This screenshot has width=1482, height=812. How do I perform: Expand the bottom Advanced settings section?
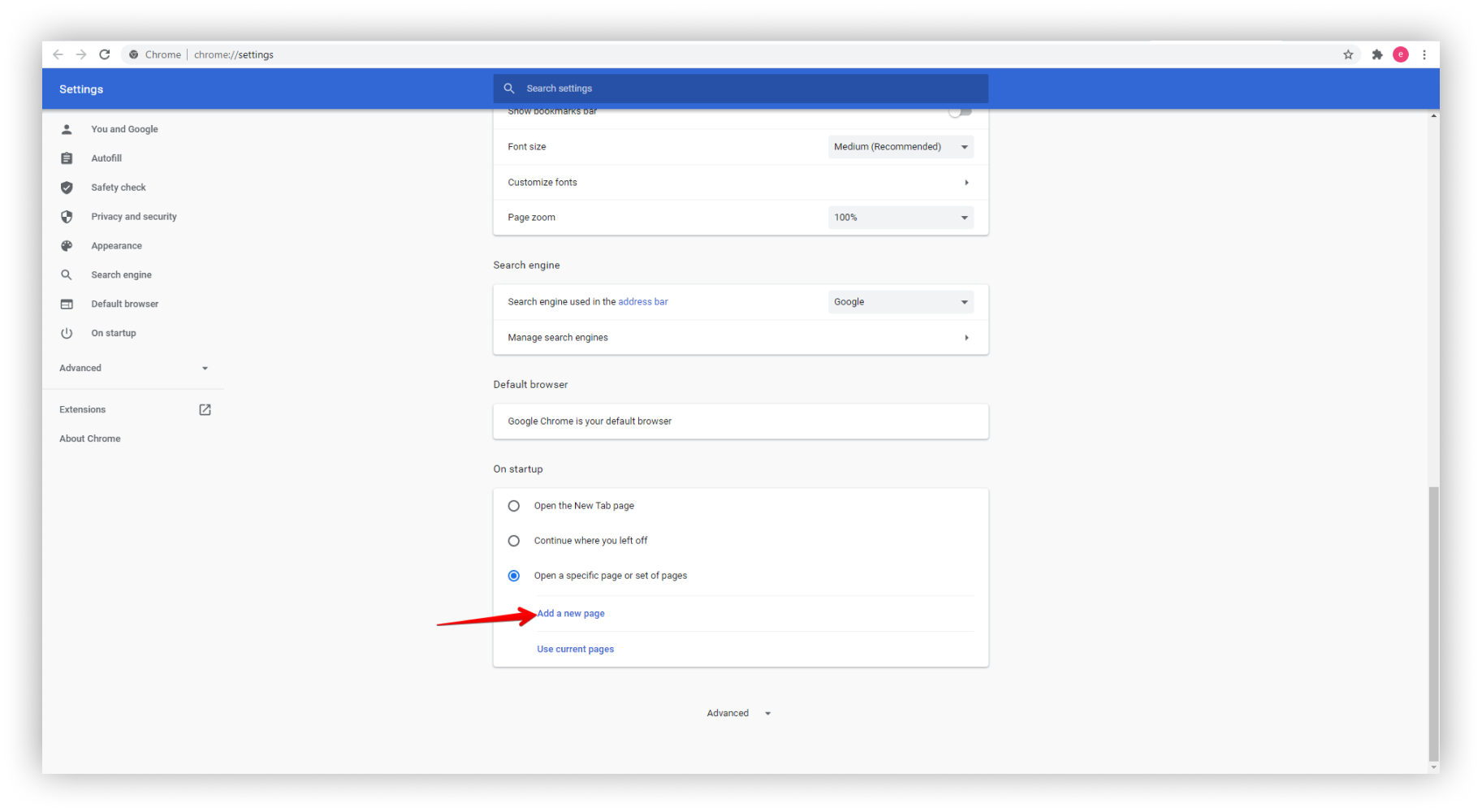click(x=739, y=714)
